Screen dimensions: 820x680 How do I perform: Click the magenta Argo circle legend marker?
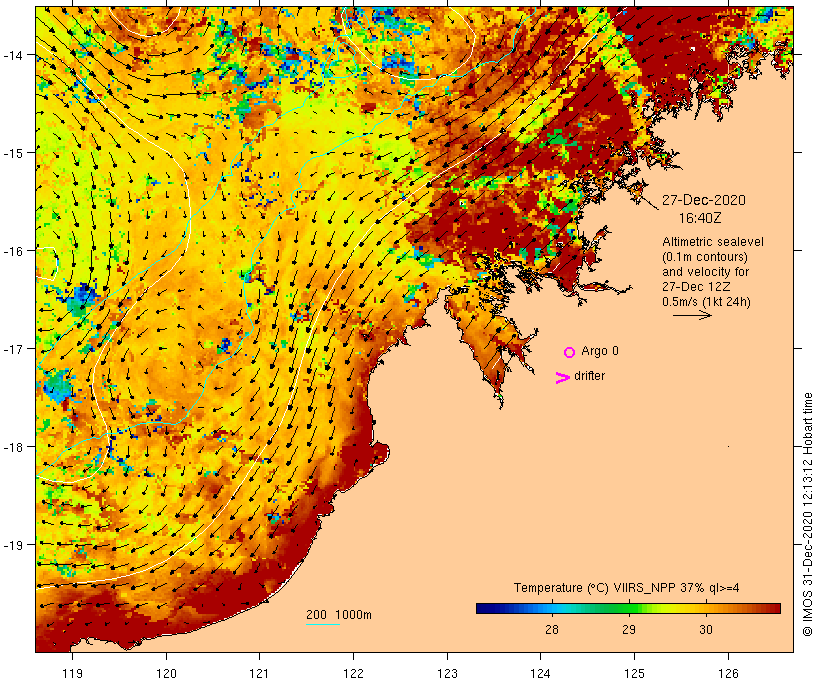570,352
